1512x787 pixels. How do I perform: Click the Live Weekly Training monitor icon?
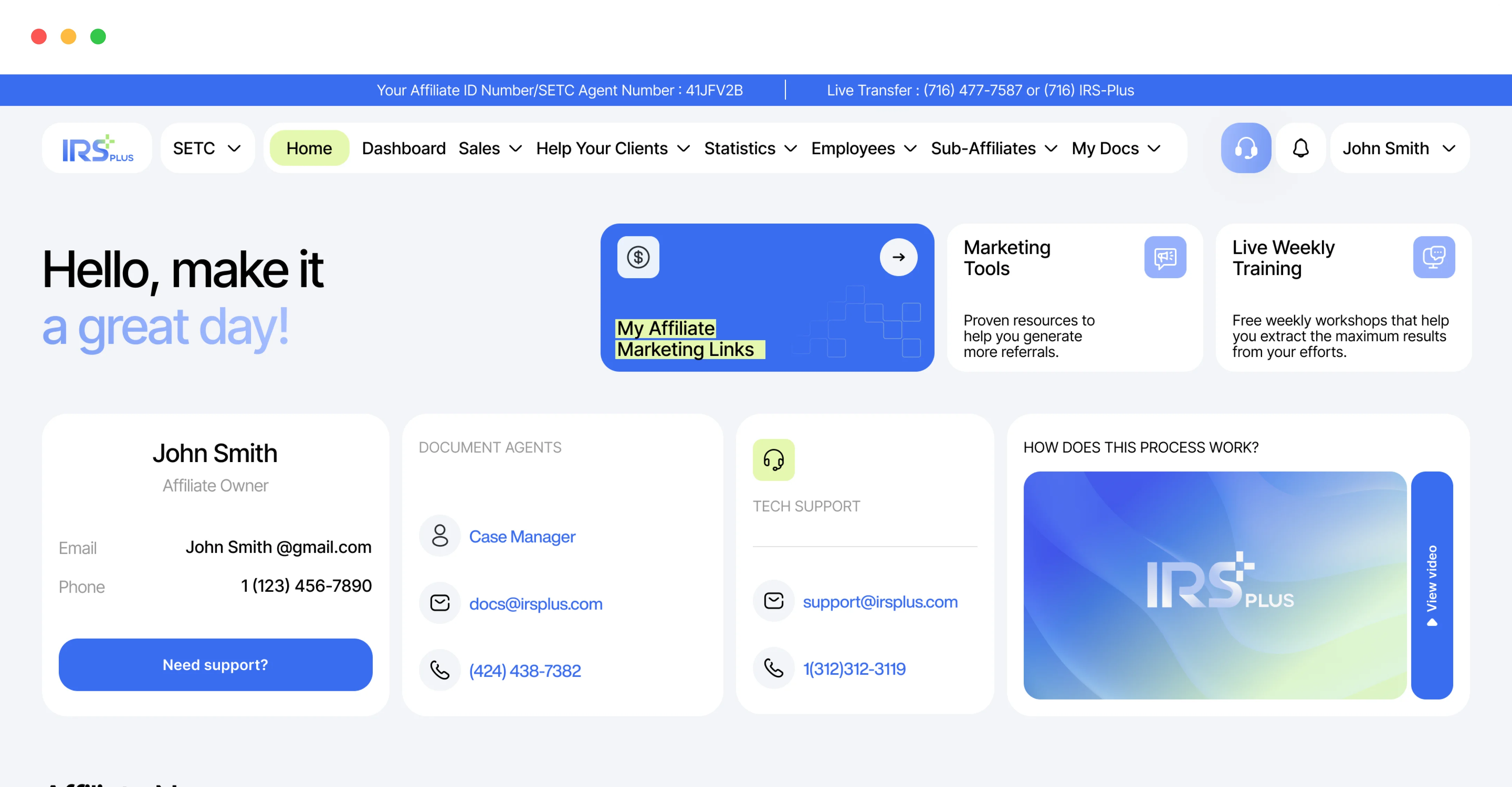[1433, 257]
